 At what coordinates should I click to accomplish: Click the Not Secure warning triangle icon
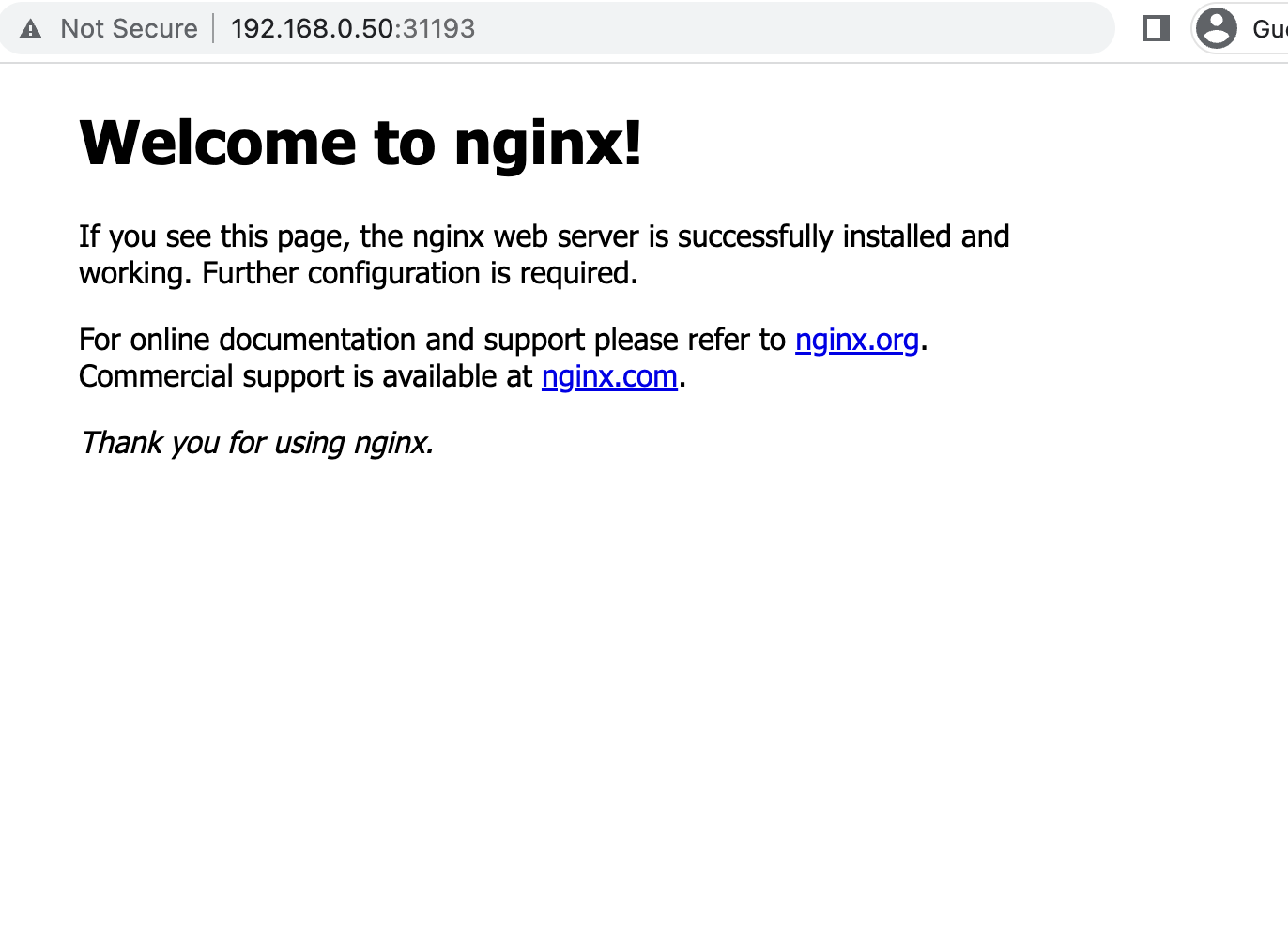pos(30,29)
